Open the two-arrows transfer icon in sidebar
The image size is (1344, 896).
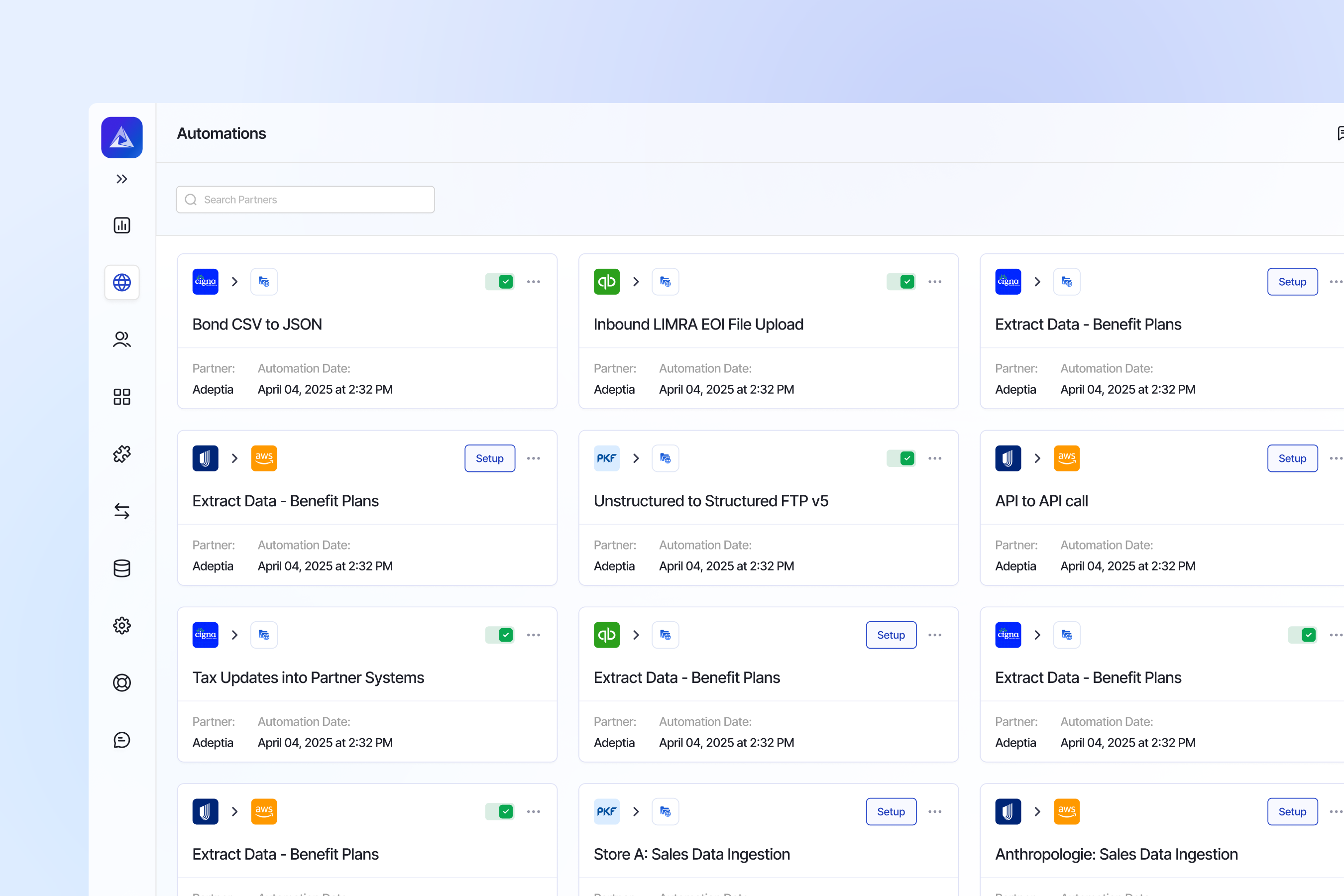pos(122,511)
